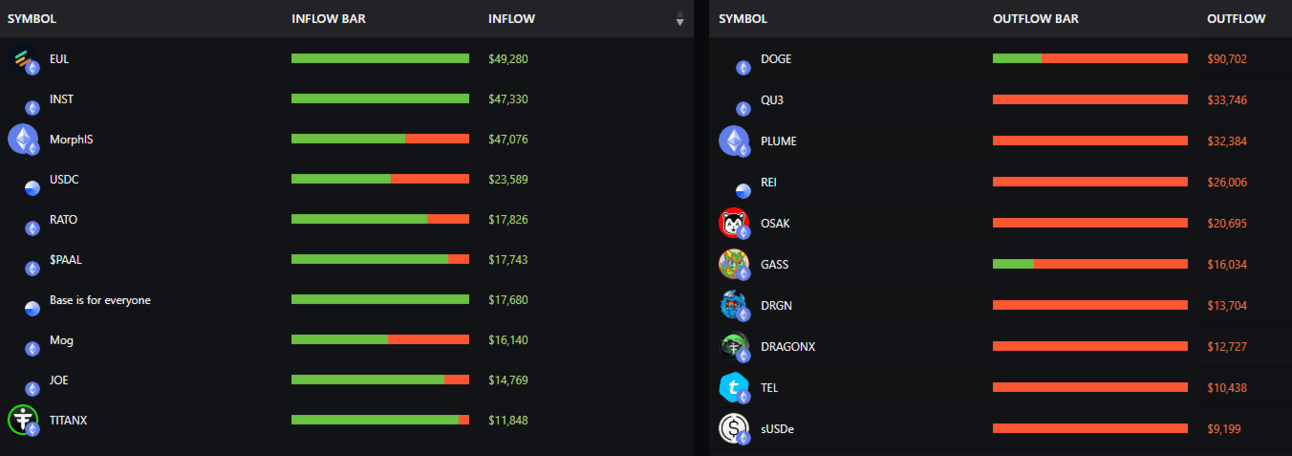This screenshot has width=1292, height=456.
Task: Click the $PAAL token chain icon
Action: pyautogui.click(x=32, y=268)
